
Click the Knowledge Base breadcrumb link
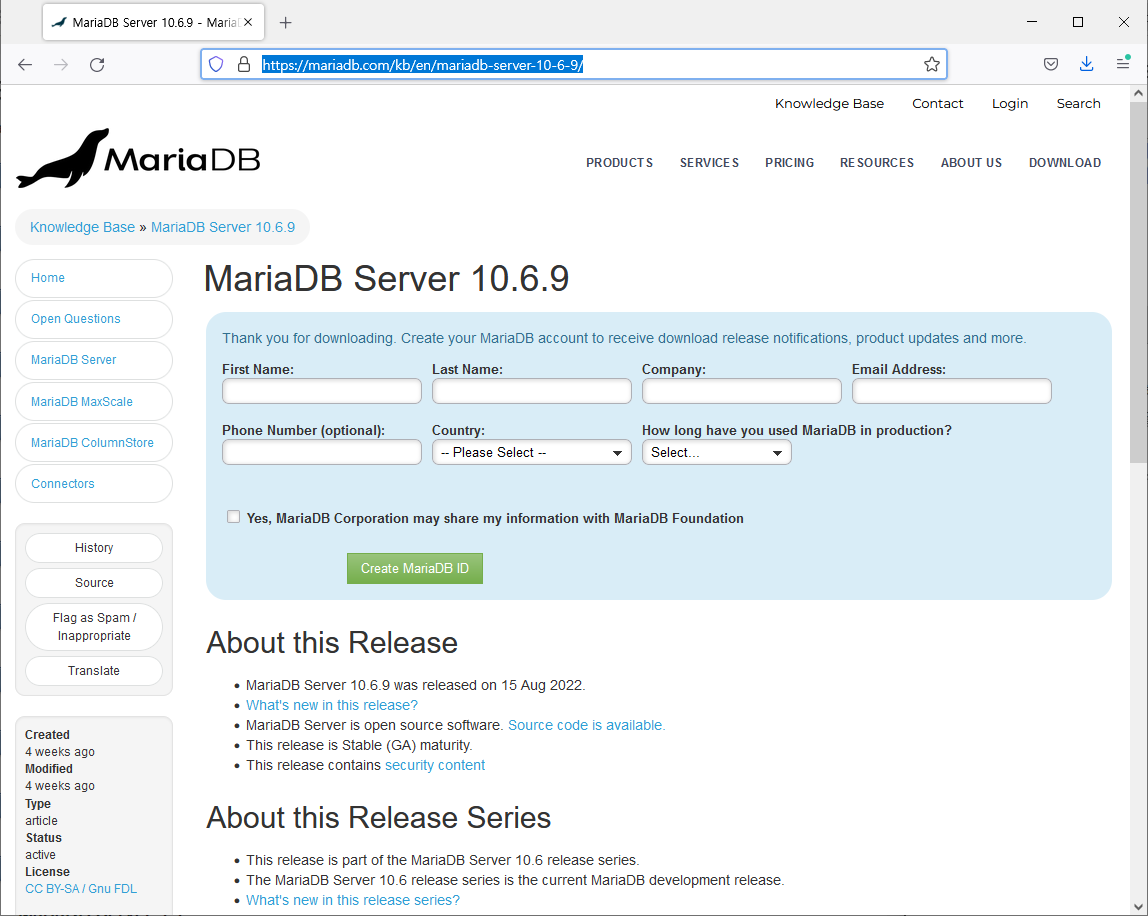point(82,227)
